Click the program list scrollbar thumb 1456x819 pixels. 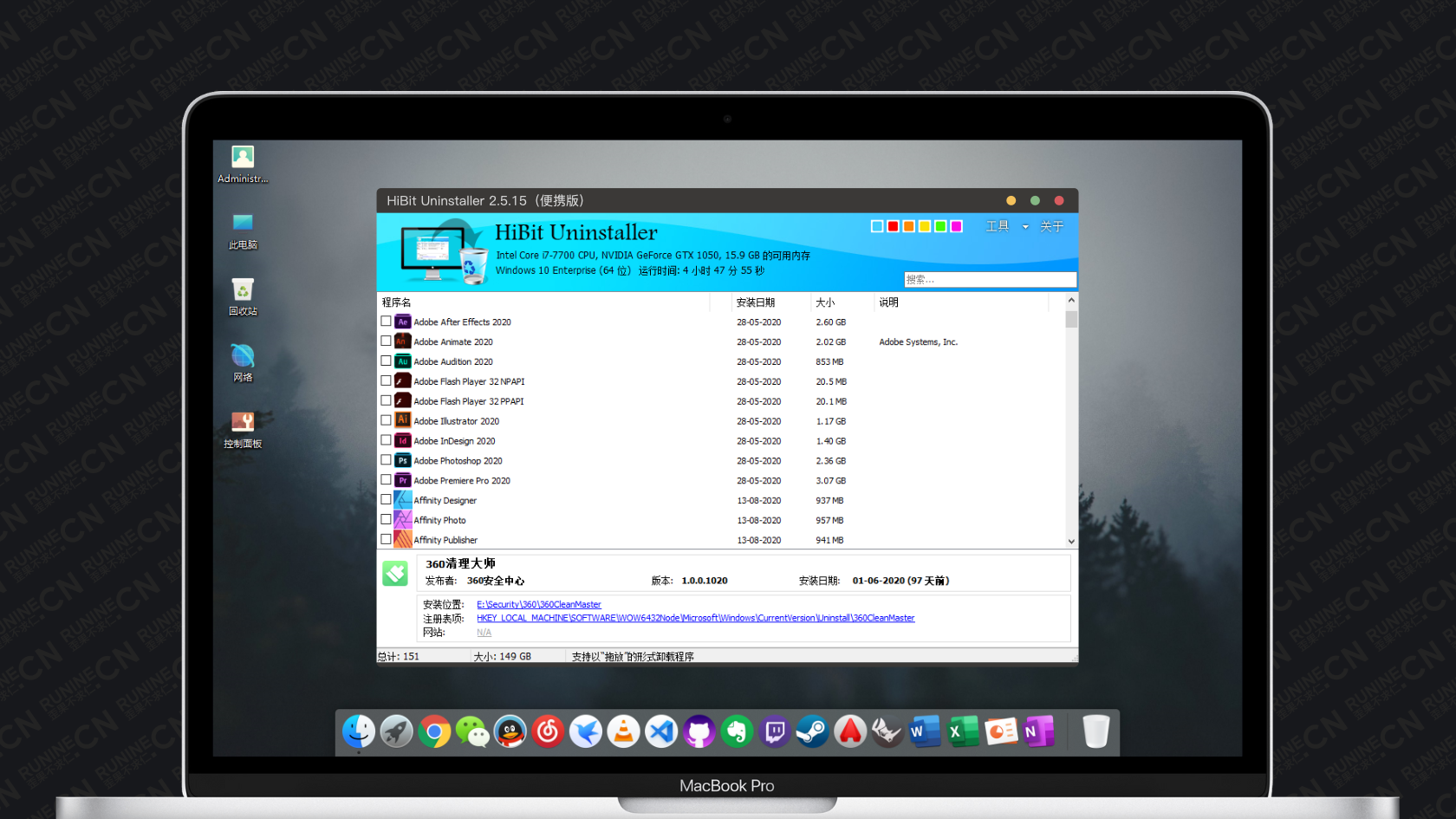(1071, 319)
